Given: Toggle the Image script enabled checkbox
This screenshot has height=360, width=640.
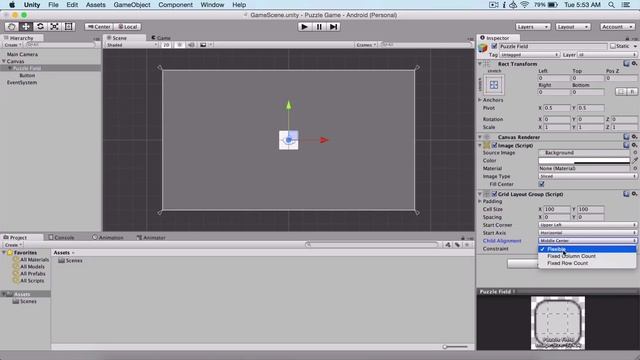Looking at the screenshot, I should (494, 145).
